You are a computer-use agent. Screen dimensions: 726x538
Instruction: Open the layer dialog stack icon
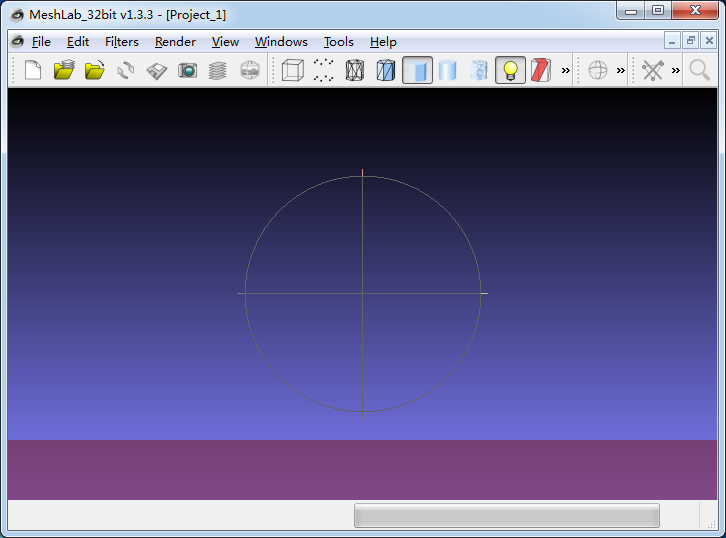coord(218,70)
